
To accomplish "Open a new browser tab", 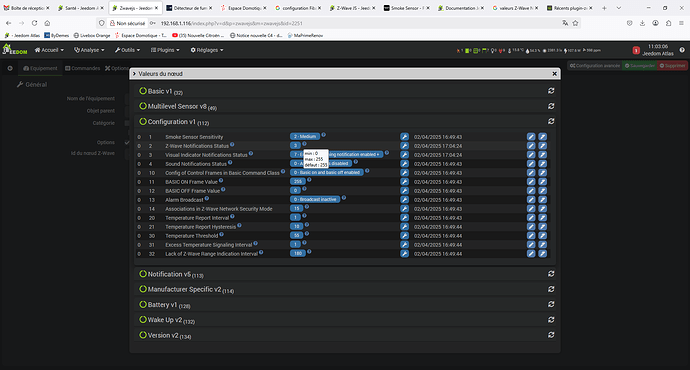I will click(604, 8).
